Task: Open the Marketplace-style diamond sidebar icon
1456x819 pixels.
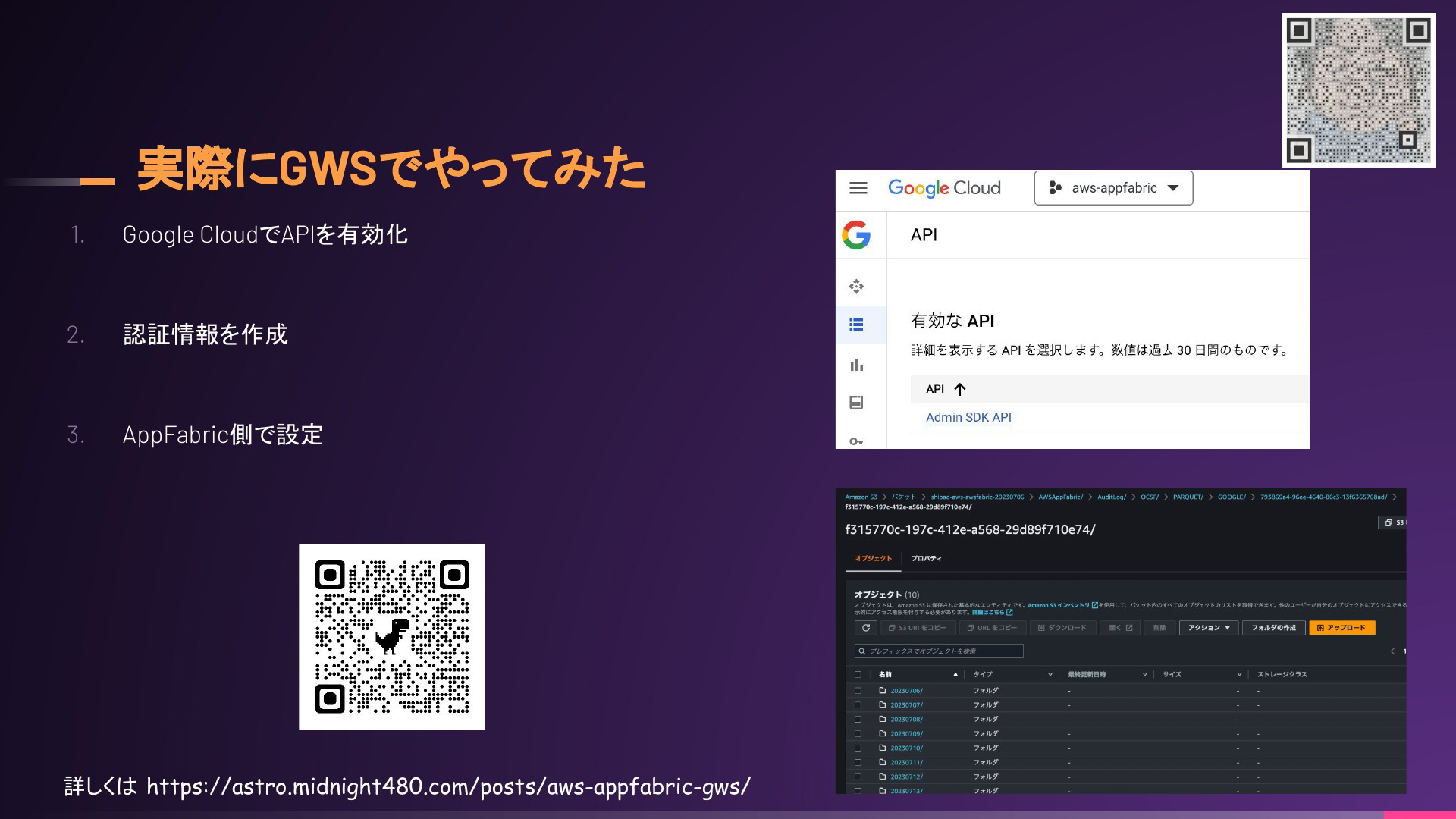Action: pos(856,286)
